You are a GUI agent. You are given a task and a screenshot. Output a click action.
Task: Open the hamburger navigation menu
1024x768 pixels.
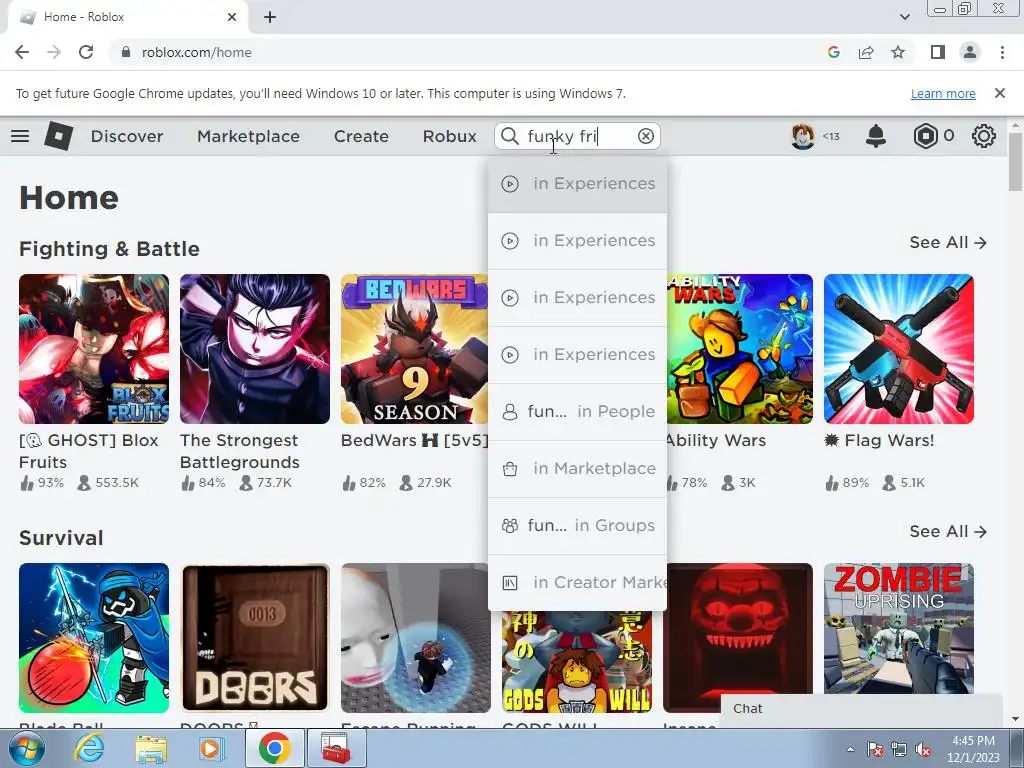tap(20, 136)
